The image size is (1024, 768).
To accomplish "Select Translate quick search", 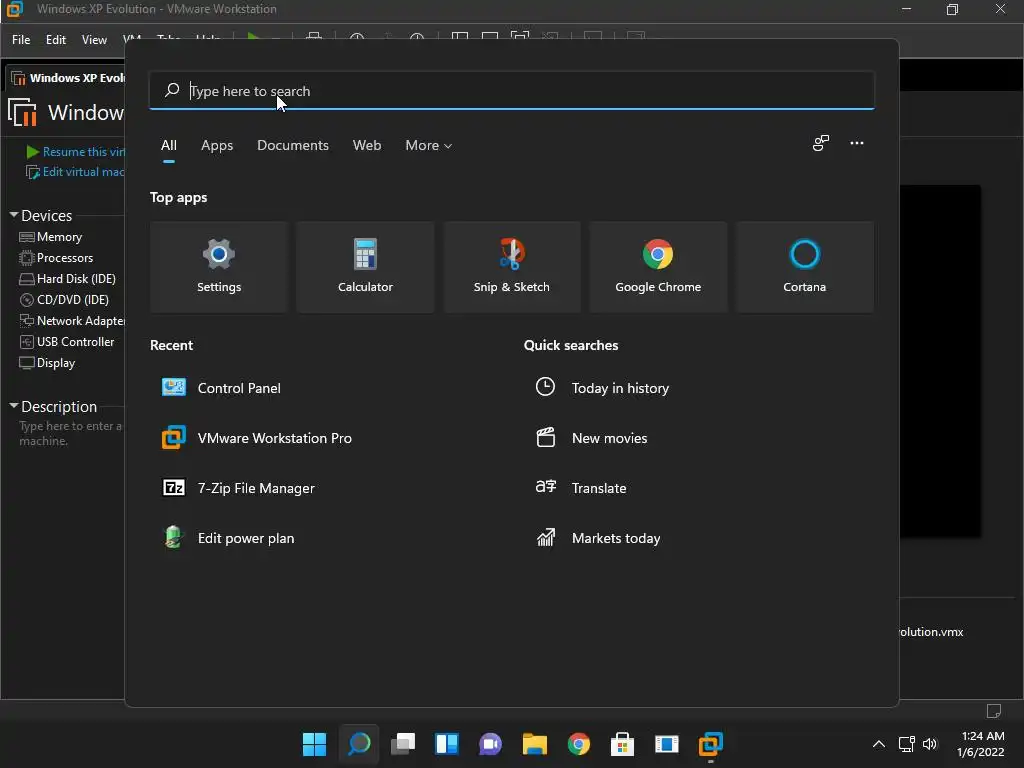I will [581, 488].
